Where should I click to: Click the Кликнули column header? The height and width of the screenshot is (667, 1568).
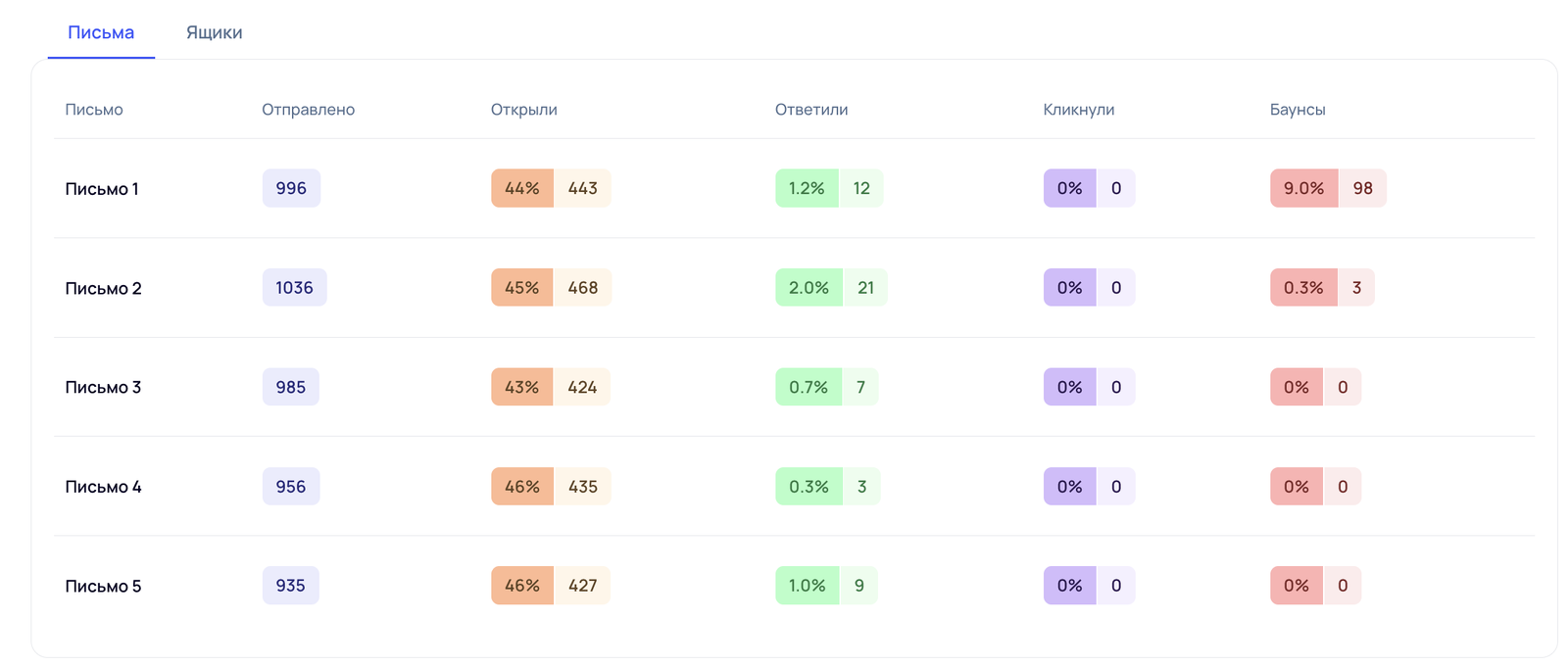point(1078,110)
